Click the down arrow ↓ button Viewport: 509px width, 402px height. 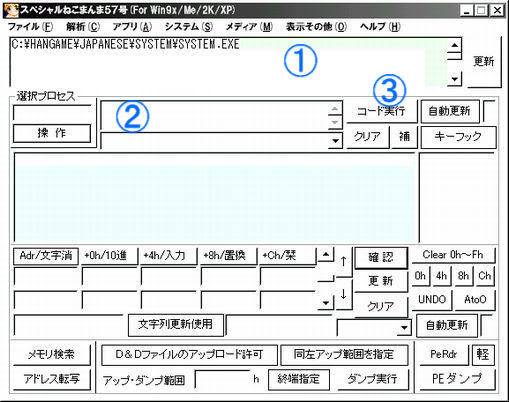344,294
